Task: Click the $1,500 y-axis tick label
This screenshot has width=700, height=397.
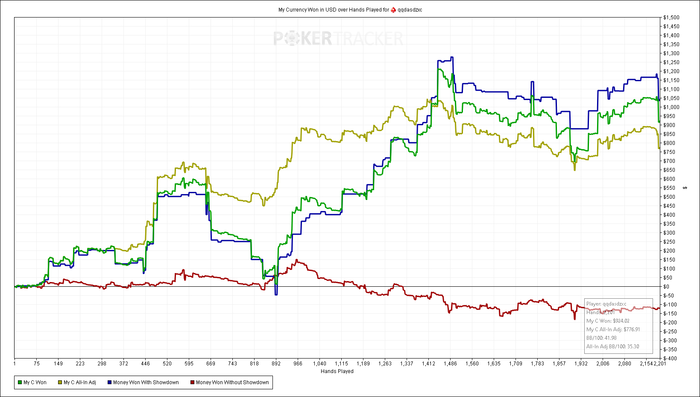Action: point(671,17)
